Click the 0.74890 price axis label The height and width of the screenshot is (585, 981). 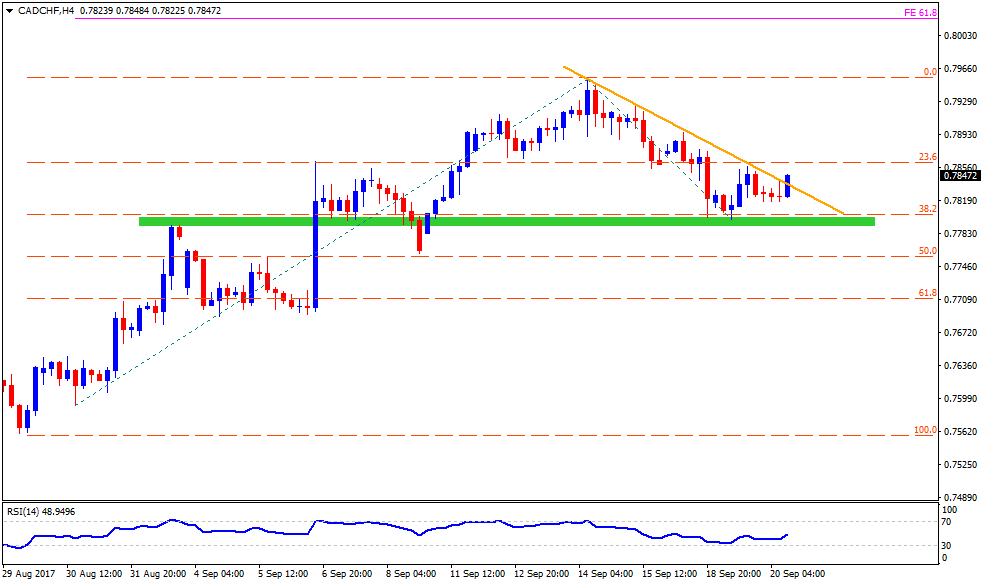[x=961, y=498]
